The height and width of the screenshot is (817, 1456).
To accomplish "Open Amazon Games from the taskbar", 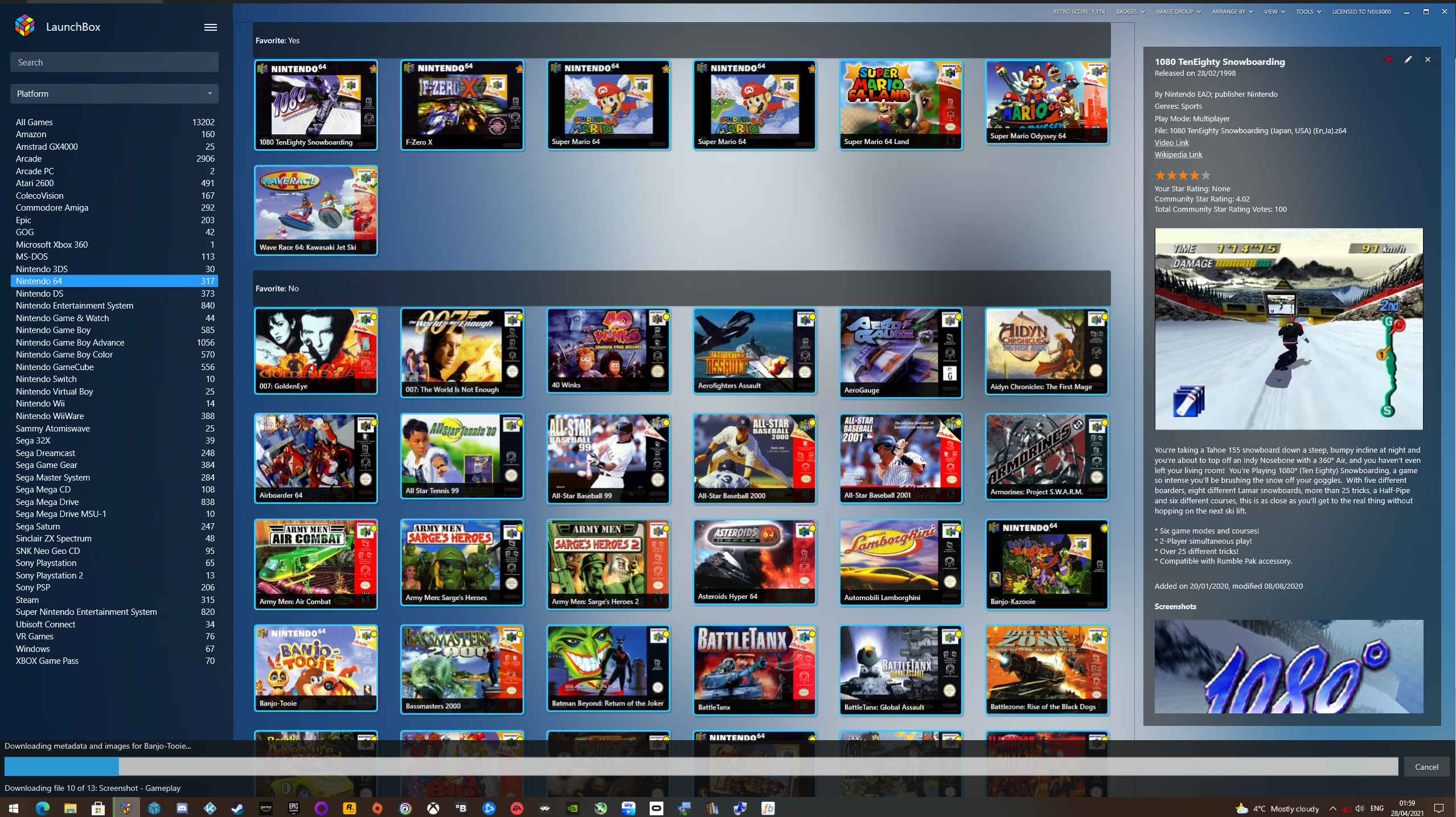I will [265, 808].
